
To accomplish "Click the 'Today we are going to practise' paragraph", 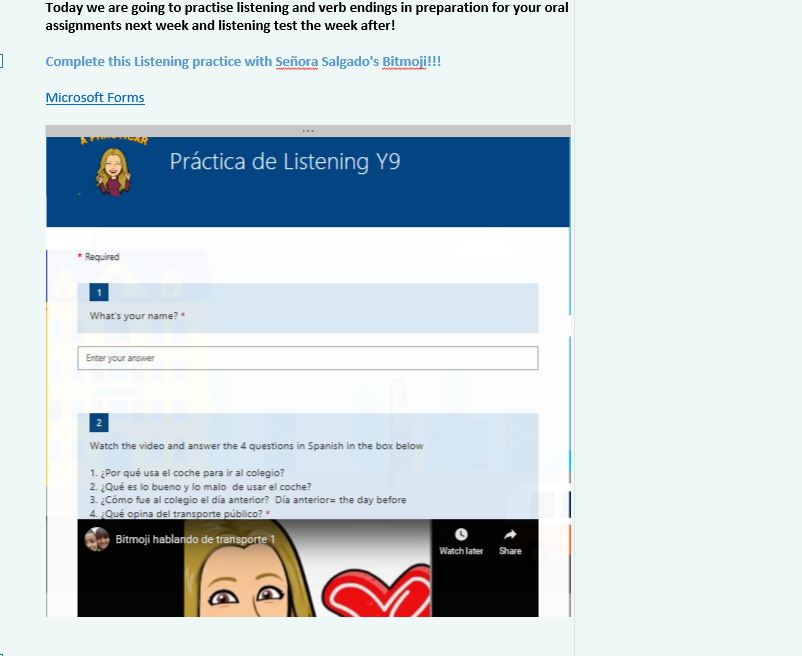I will click(307, 16).
